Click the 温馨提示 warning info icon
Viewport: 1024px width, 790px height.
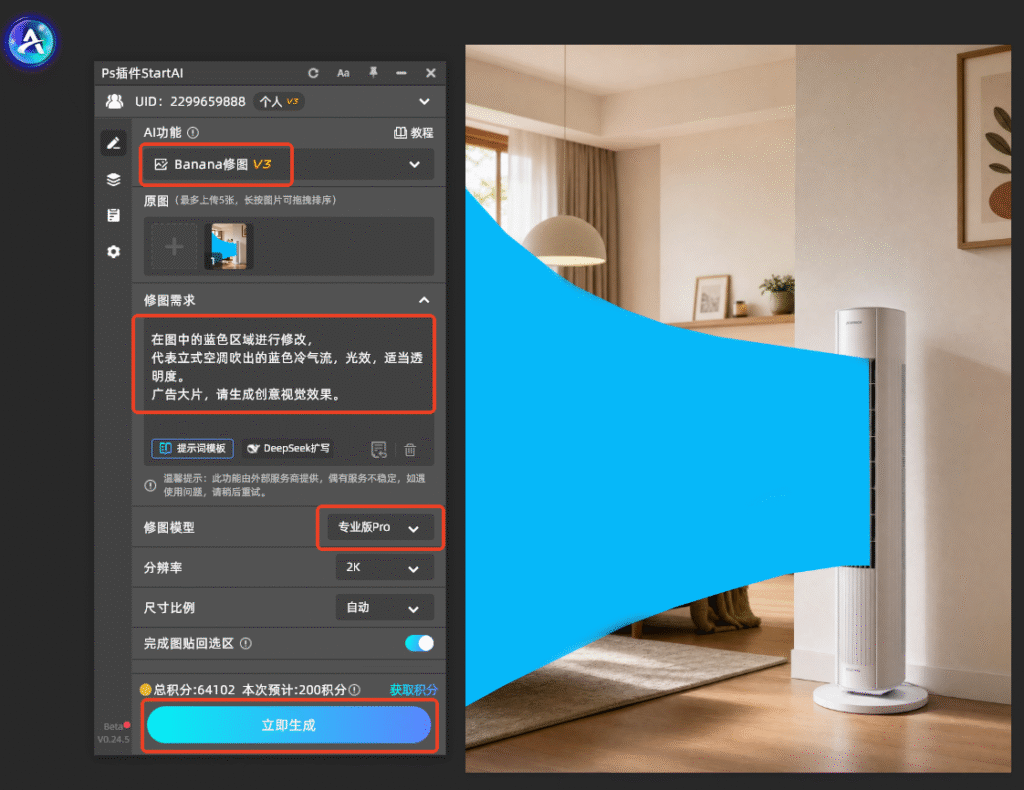pyautogui.click(x=150, y=486)
